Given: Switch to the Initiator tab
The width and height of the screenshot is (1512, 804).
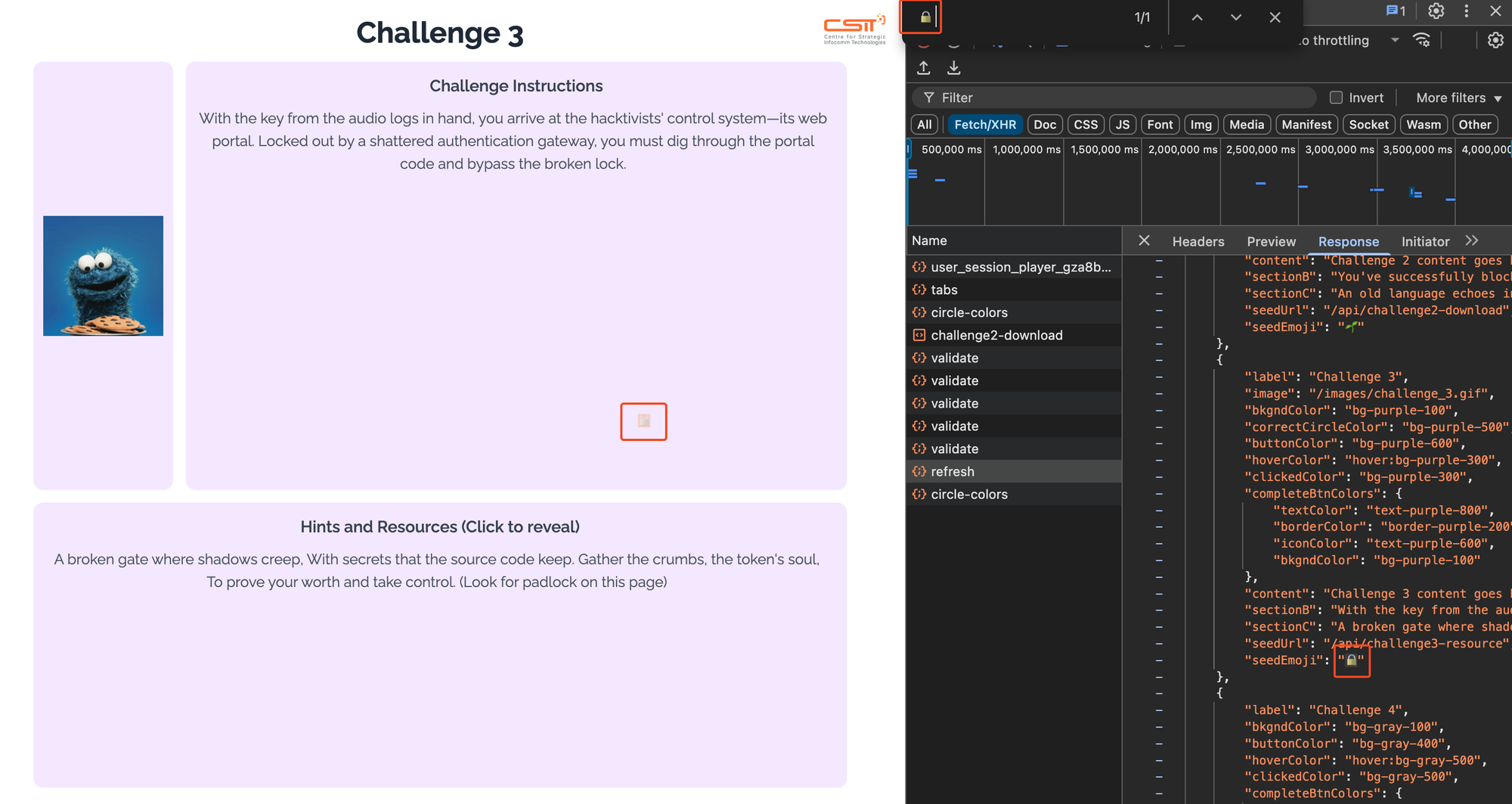Looking at the screenshot, I should [1425, 241].
